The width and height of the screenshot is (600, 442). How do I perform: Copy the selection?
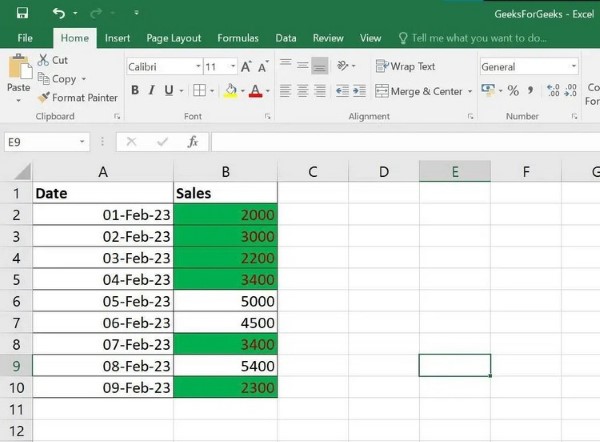pyautogui.click(x=57, y=79)
